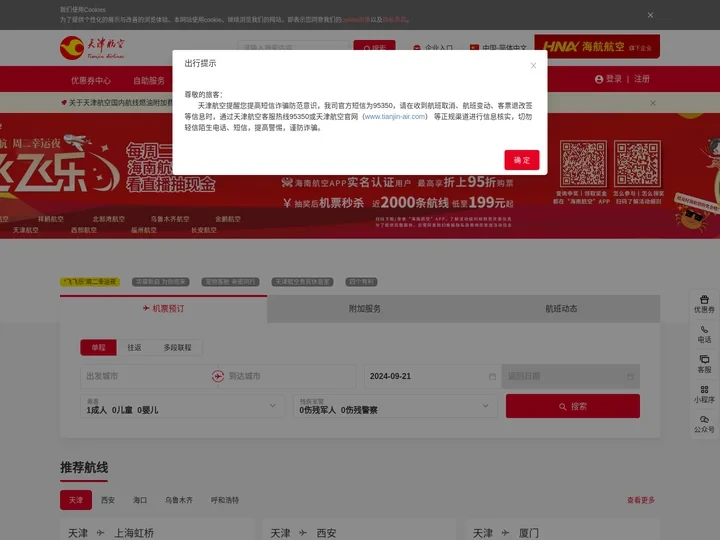Click the yellow 飞飞乐 promo tag
This screenshot has height=540, width=720.
pos(90,281)
